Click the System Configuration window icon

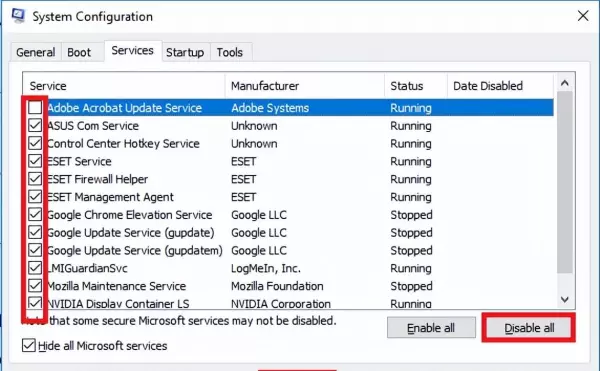point(18,16)
